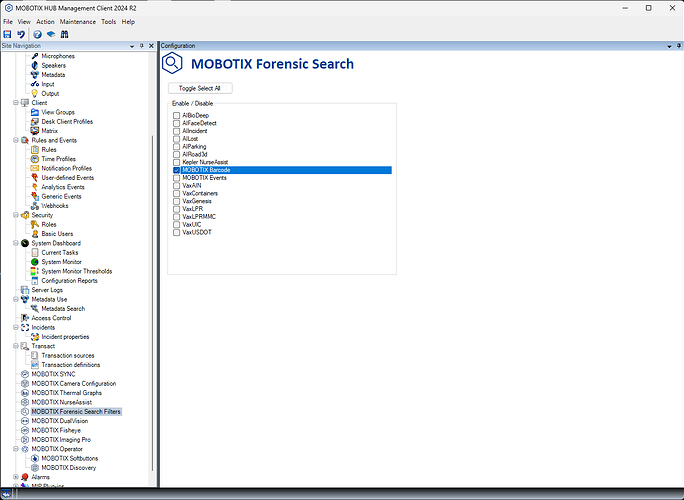Collapse the System Dashboard node
Image resolution: width=684 pixels, height=500 pixels.
pyautogui.click(x=16, y=243)
